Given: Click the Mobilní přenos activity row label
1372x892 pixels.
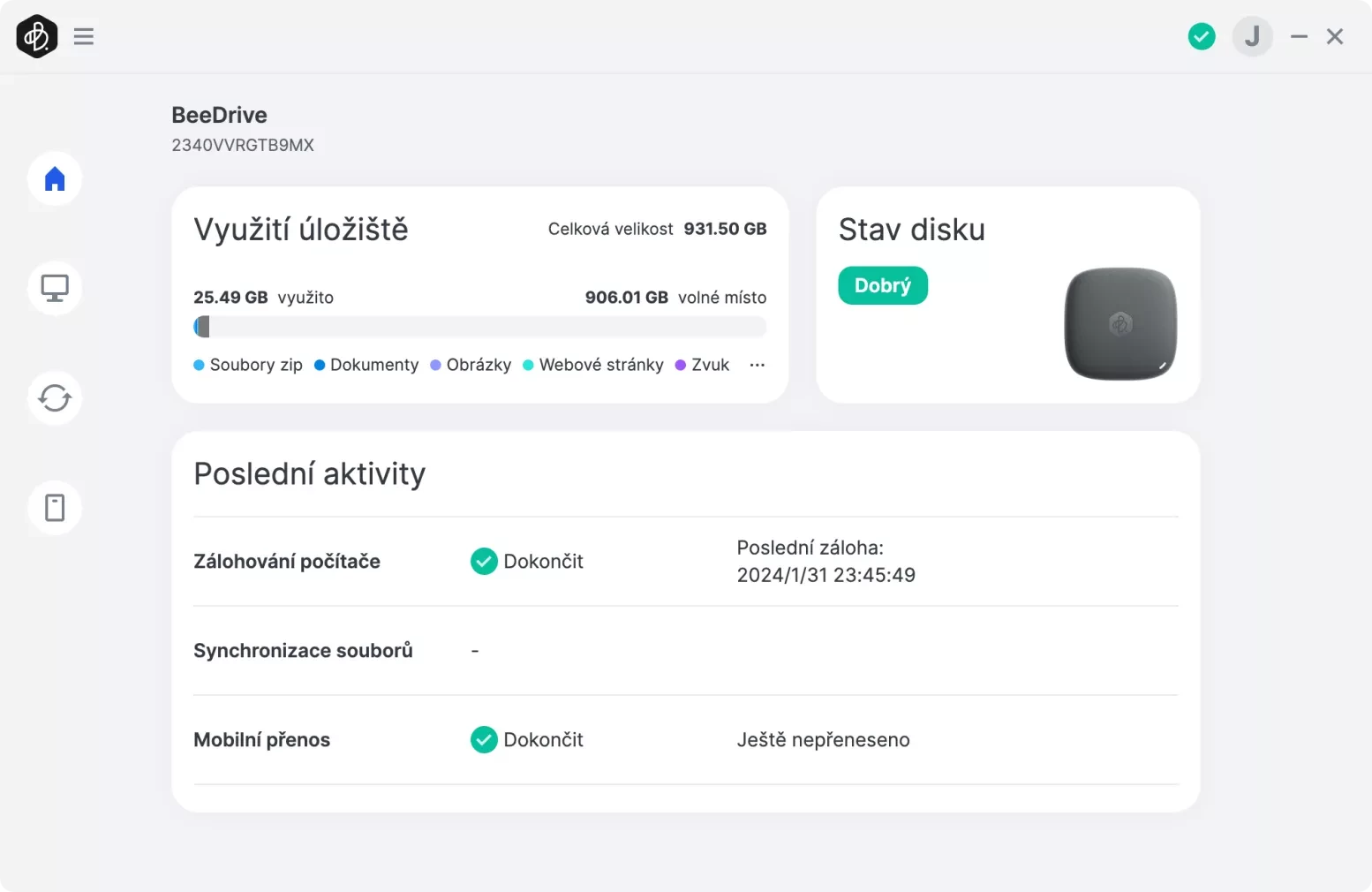Looking at the screenshot, I should click(x=261, y=740).
